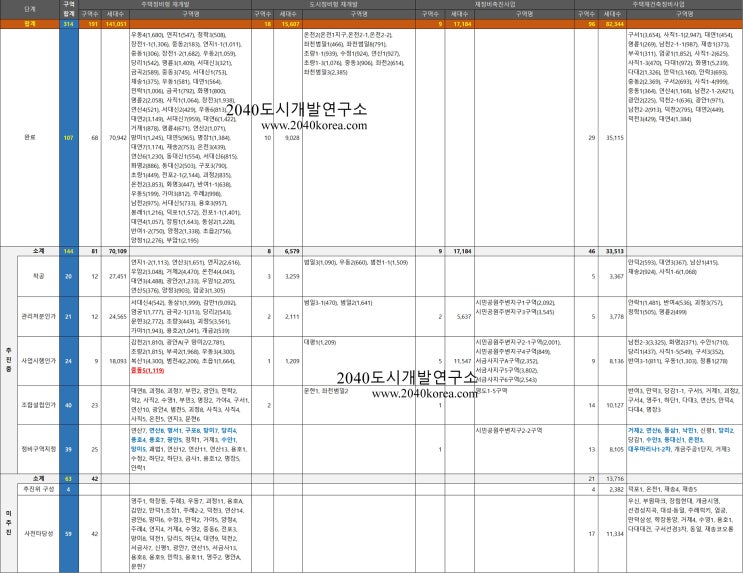Select the subtotal value 70,109
This screenshot has width=743, height=573.
pos(118,251)
